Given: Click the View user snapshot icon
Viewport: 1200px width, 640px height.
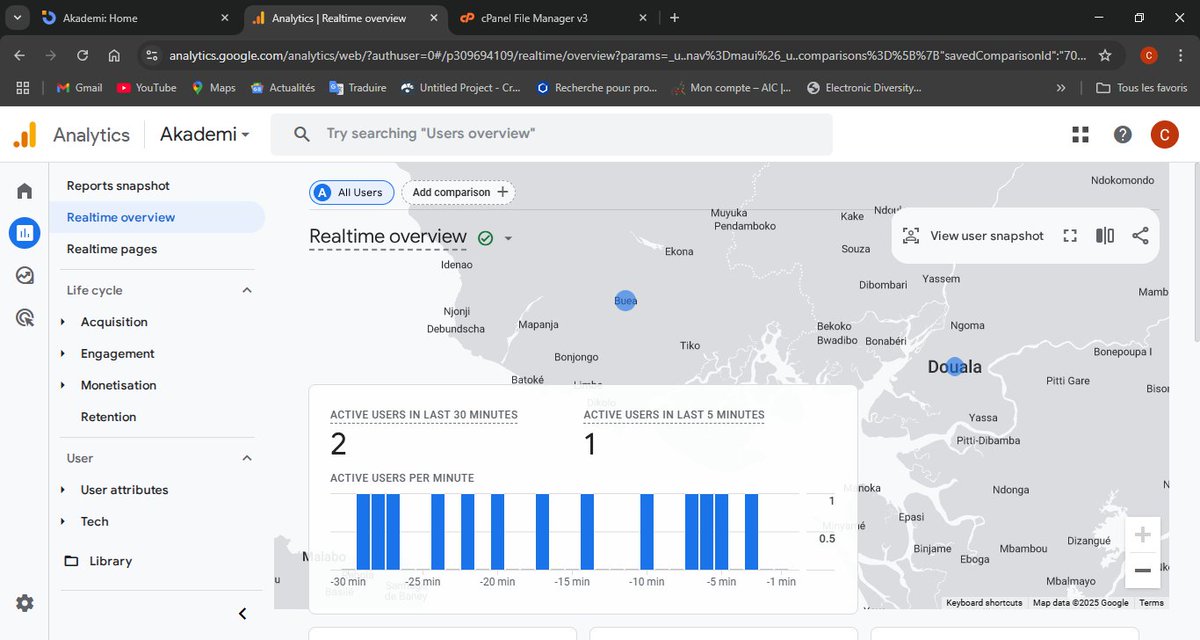Looking at the screenshot, I should point(910,236).
